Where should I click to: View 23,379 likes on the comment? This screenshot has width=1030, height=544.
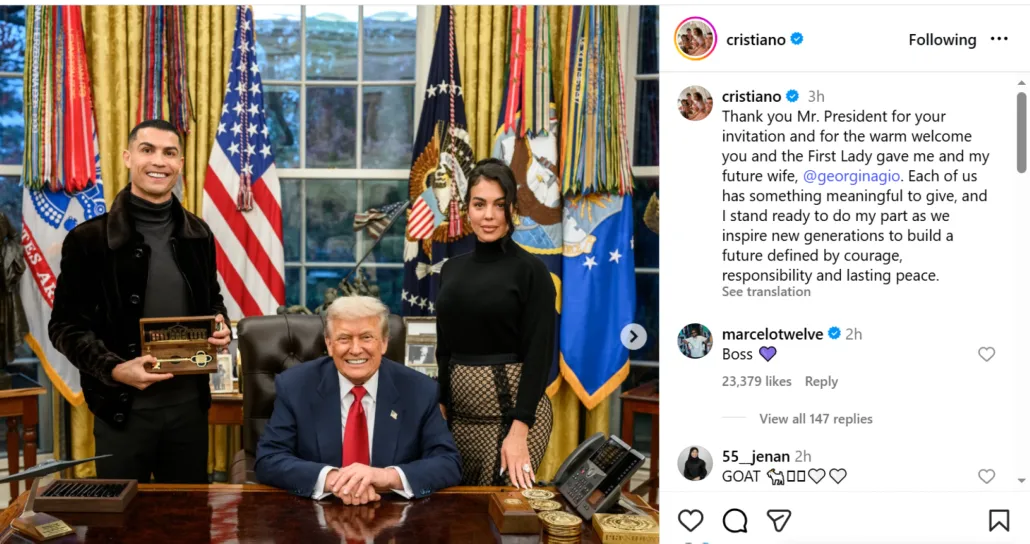(757, 382)
